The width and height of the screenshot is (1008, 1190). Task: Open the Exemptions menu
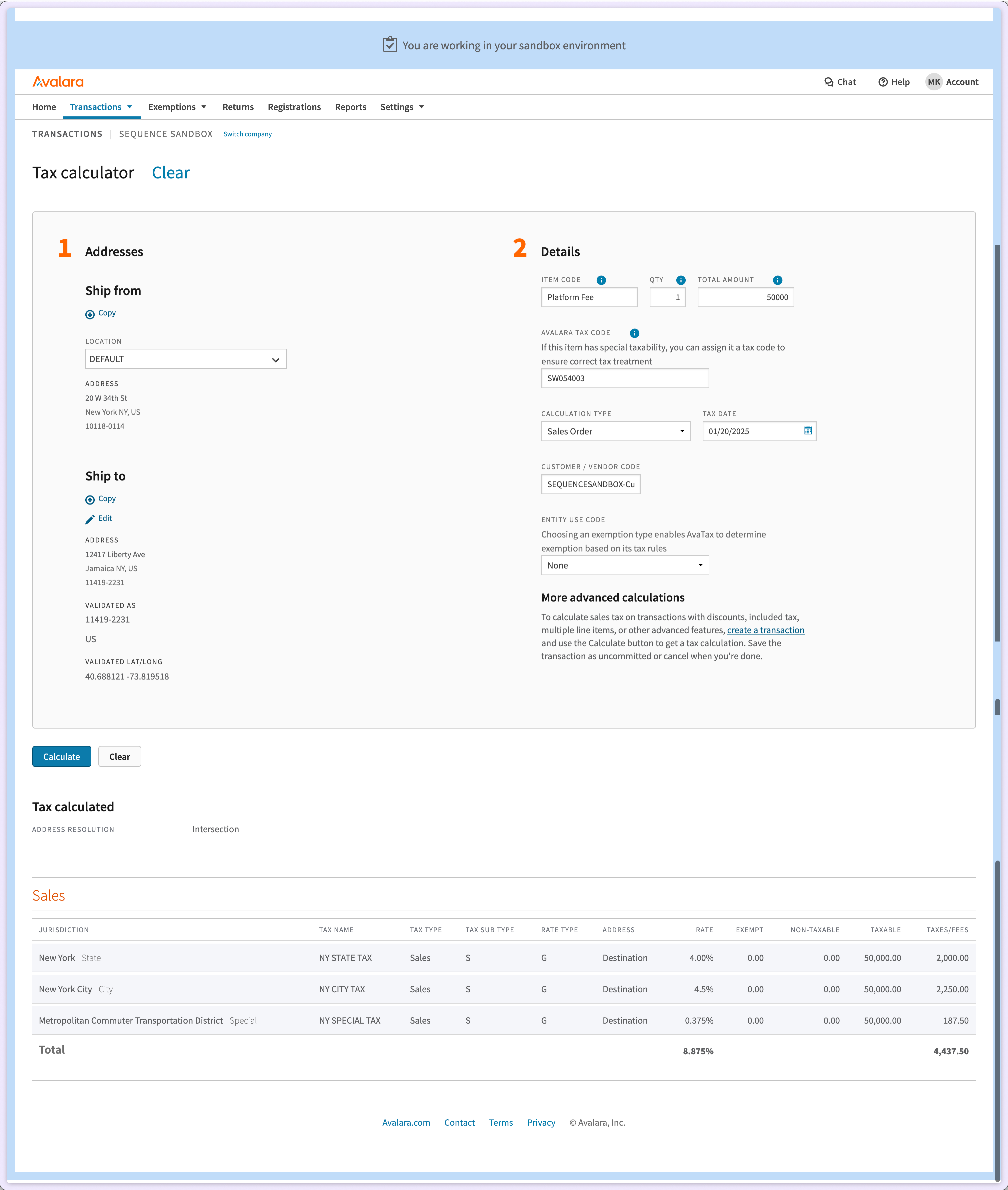pos(177,107)
